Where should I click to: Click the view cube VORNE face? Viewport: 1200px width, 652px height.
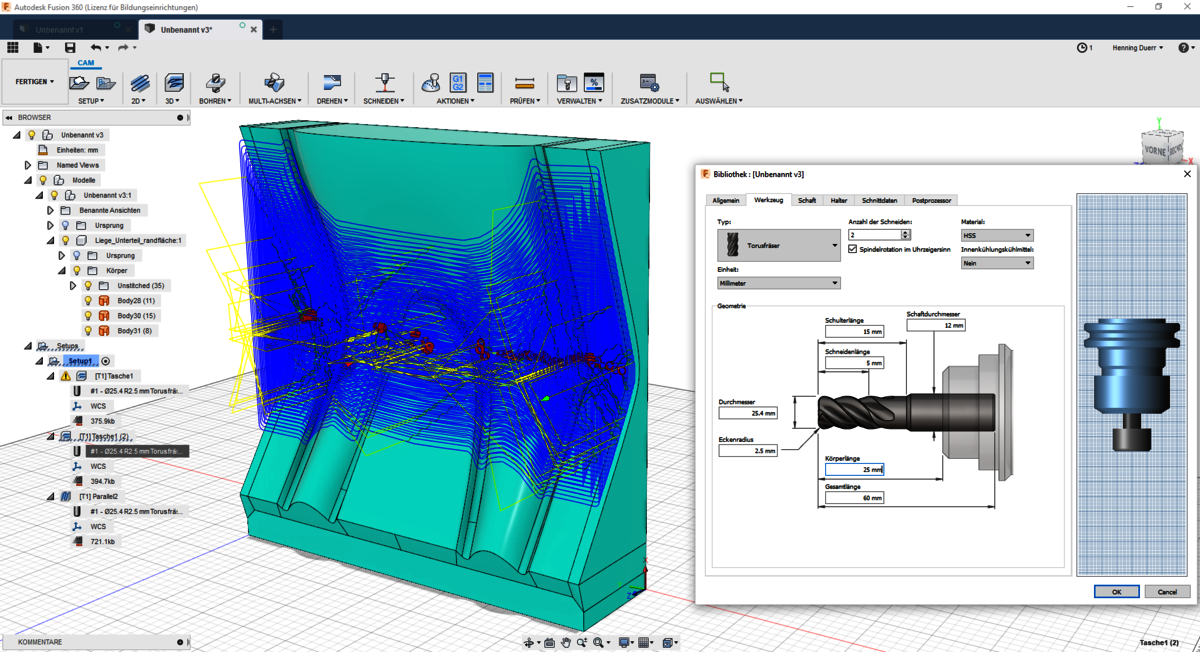[1156, 147]
